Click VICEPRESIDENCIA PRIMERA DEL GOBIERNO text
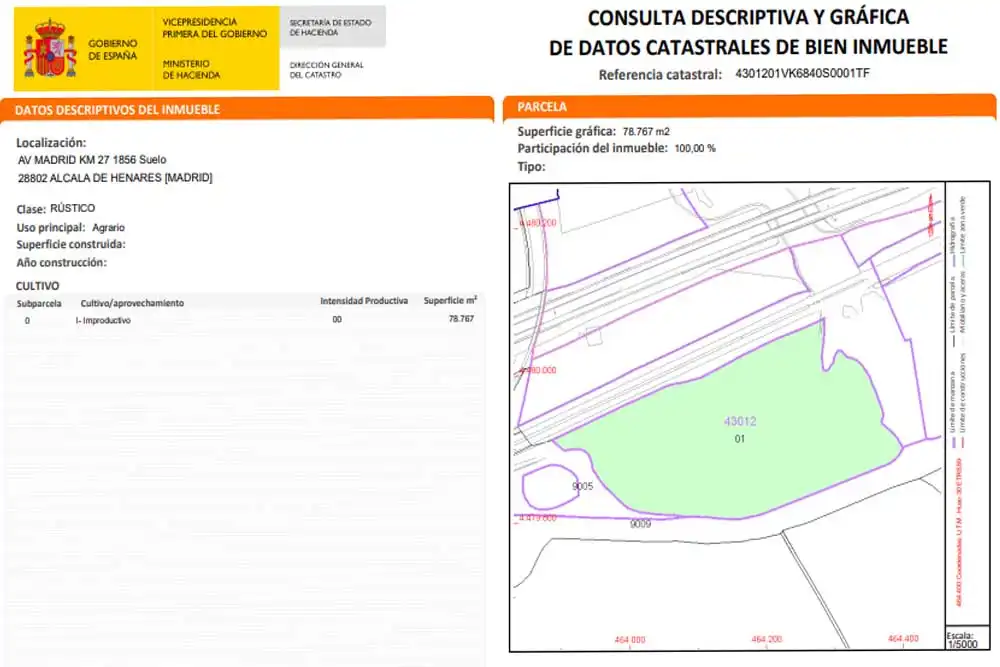Screen dimensions: 1000x667 coord(214,28)
